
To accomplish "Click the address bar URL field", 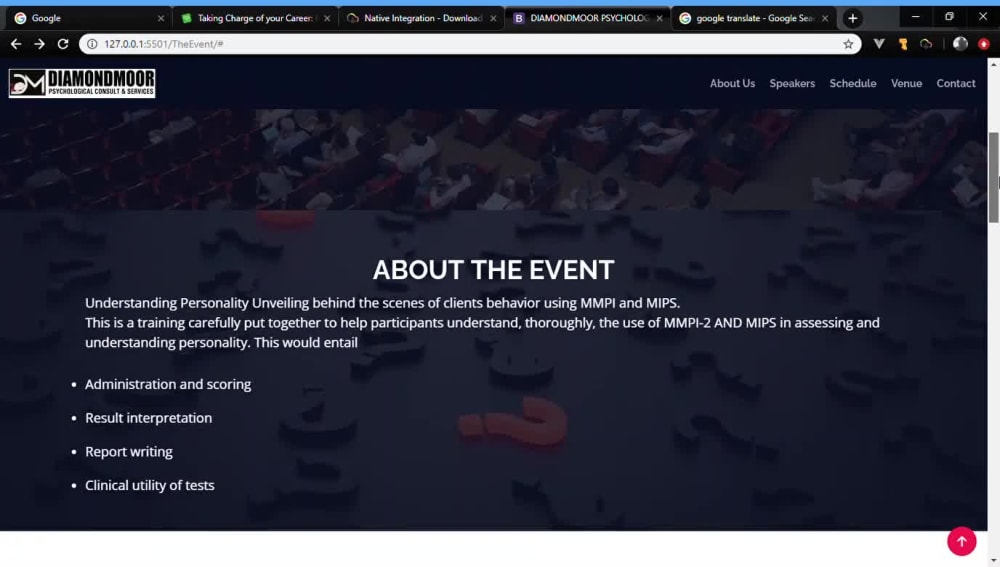I will click(x=469, y=44).
